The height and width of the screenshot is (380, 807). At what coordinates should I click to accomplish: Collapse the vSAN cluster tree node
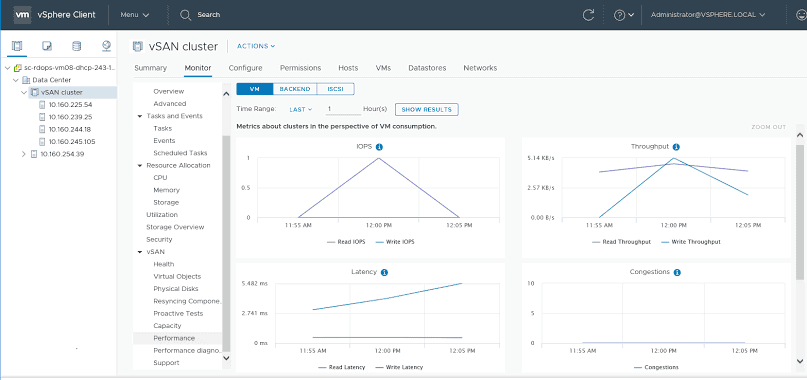point(24,92)
